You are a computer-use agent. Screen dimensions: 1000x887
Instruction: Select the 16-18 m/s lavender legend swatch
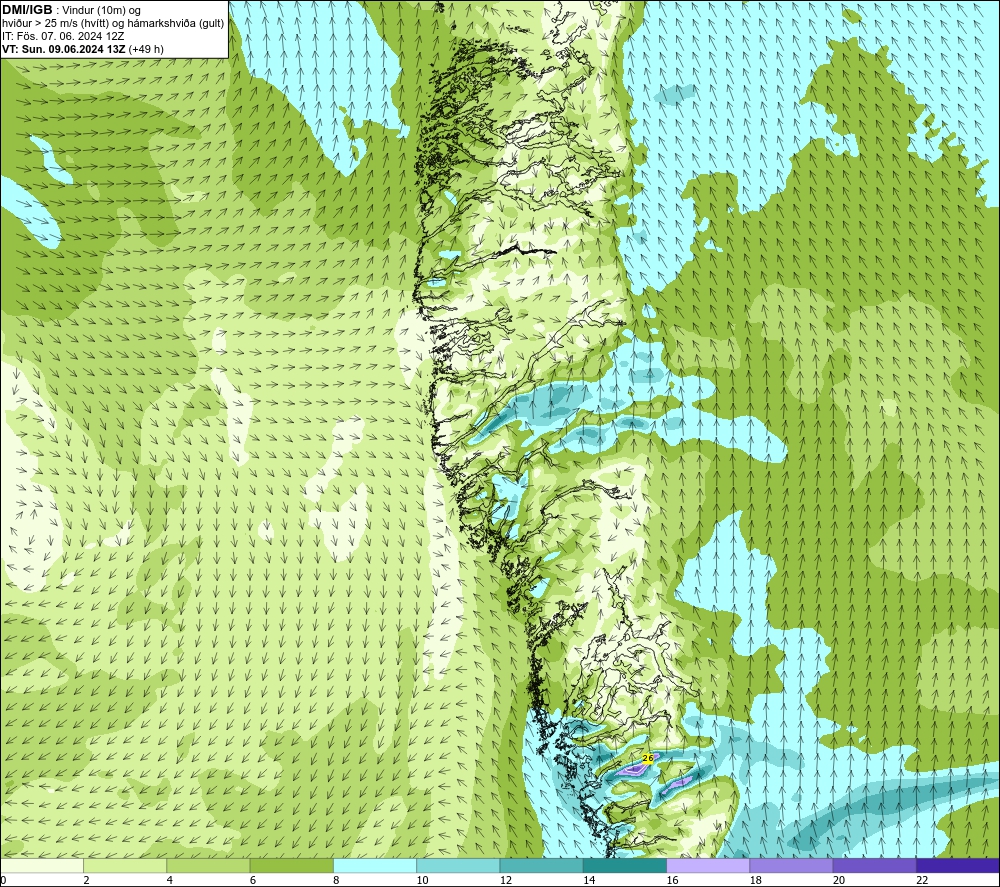coord(708,865)
